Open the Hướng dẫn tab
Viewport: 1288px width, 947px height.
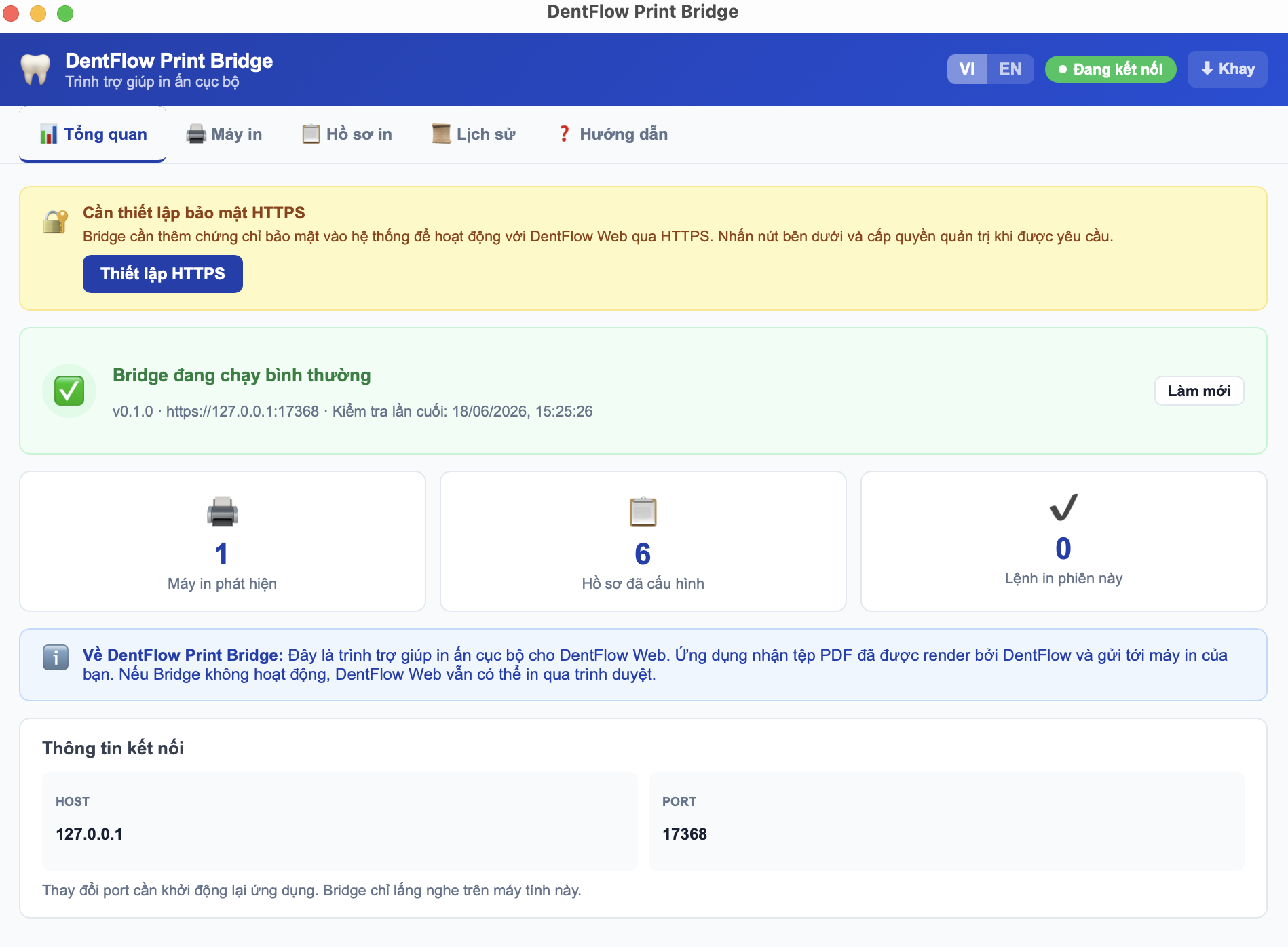613,134
